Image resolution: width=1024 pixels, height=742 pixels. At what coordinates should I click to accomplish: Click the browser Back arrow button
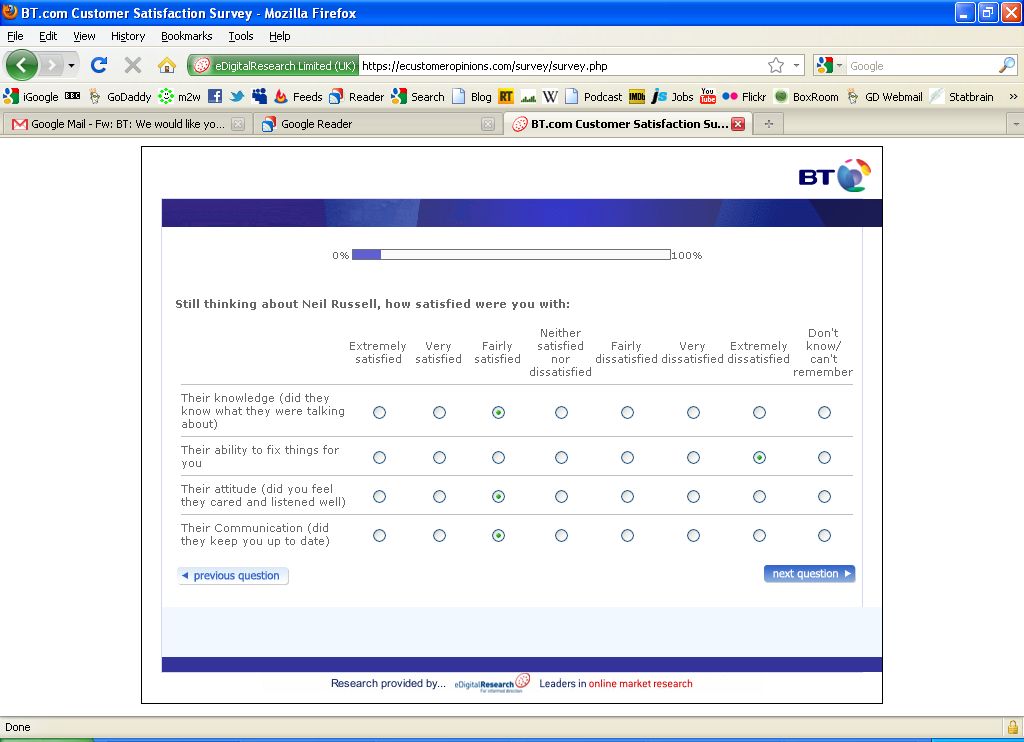(x=22, y=66)
